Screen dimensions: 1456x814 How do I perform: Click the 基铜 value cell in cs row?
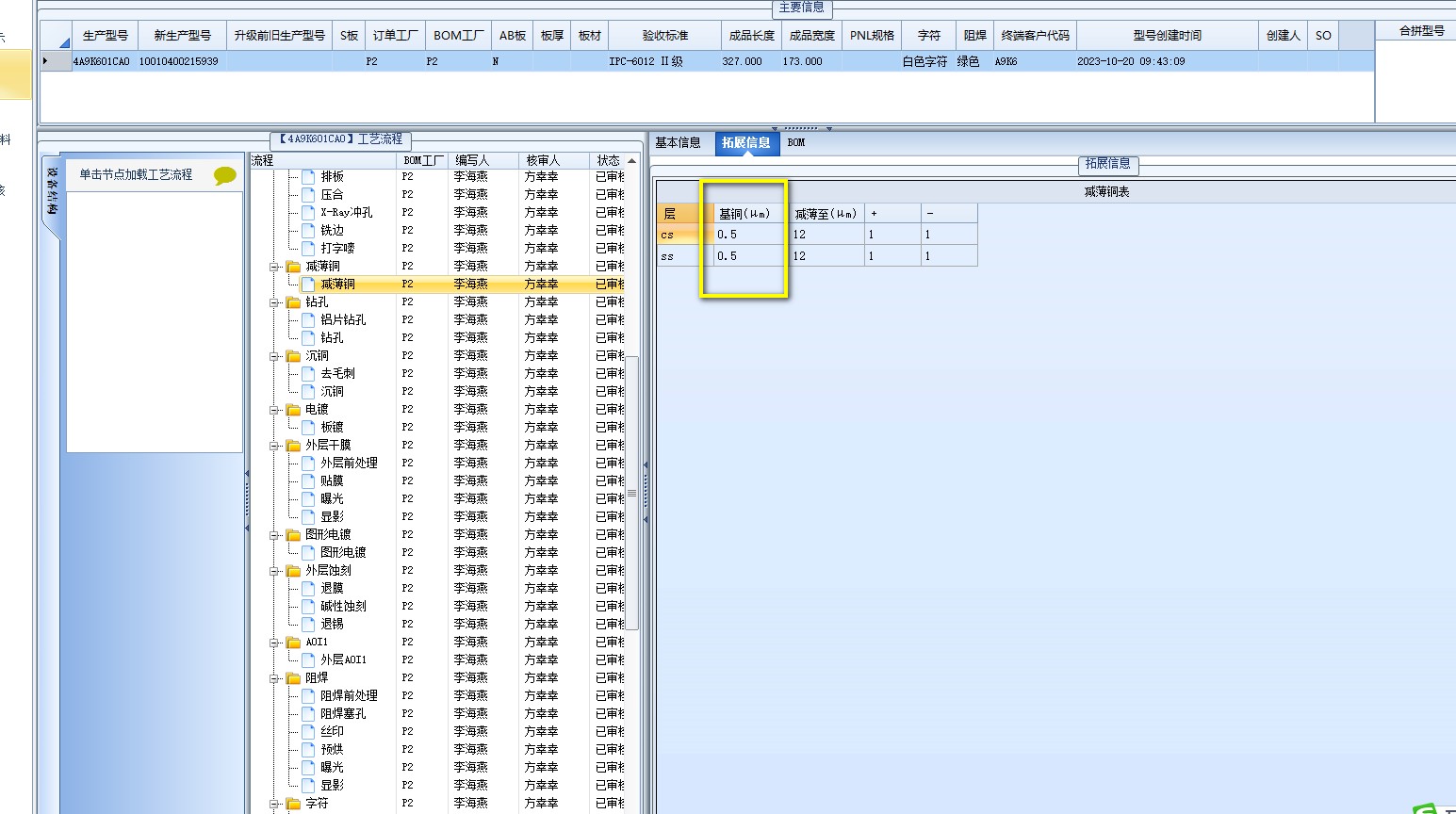click(x=749, y=235)
